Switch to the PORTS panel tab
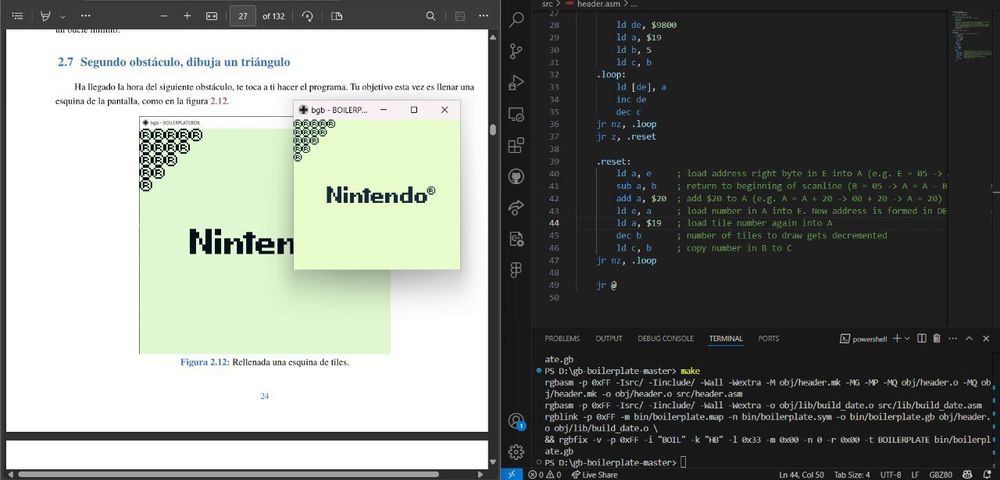 point(768,338)
